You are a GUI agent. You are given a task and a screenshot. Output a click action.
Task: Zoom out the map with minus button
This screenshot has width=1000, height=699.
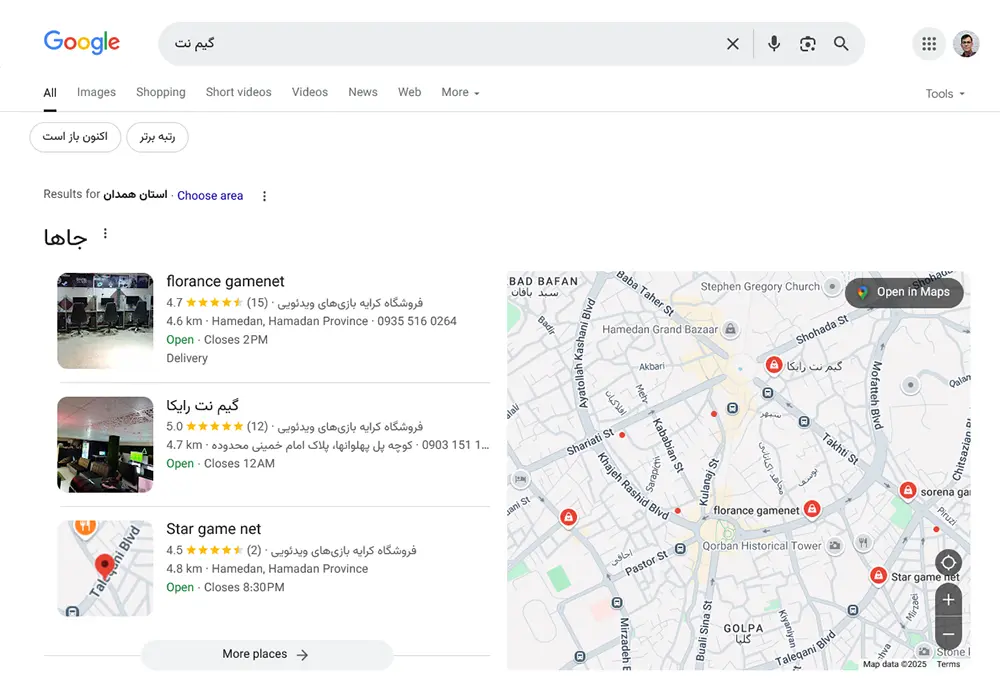948,634
